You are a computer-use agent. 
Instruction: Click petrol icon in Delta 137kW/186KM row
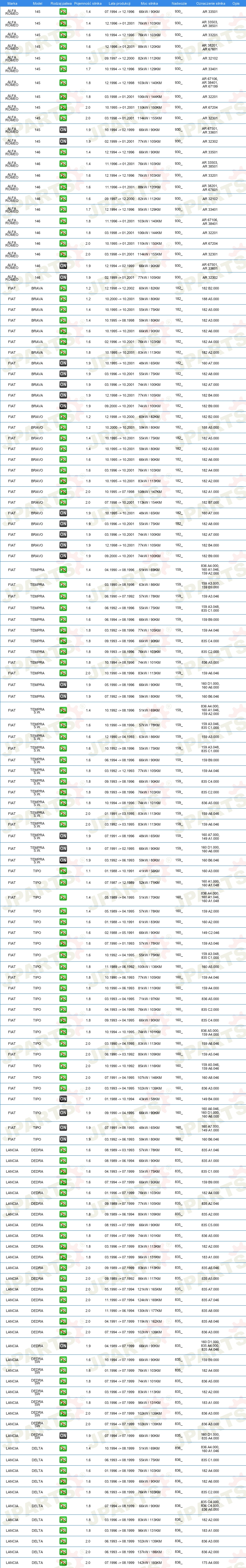click(x=63, y=1552)
